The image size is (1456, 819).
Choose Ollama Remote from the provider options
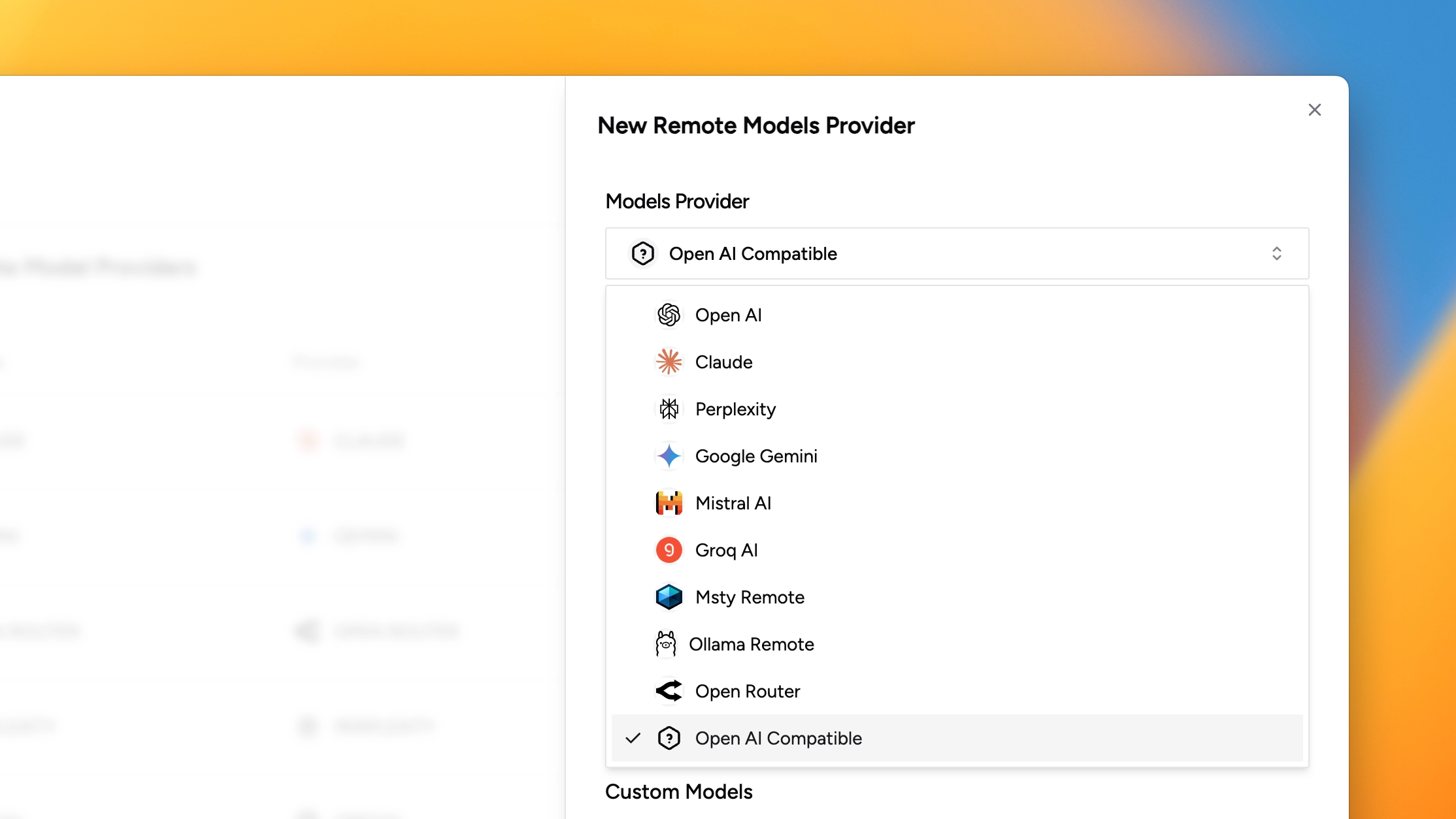pos(752,644)
